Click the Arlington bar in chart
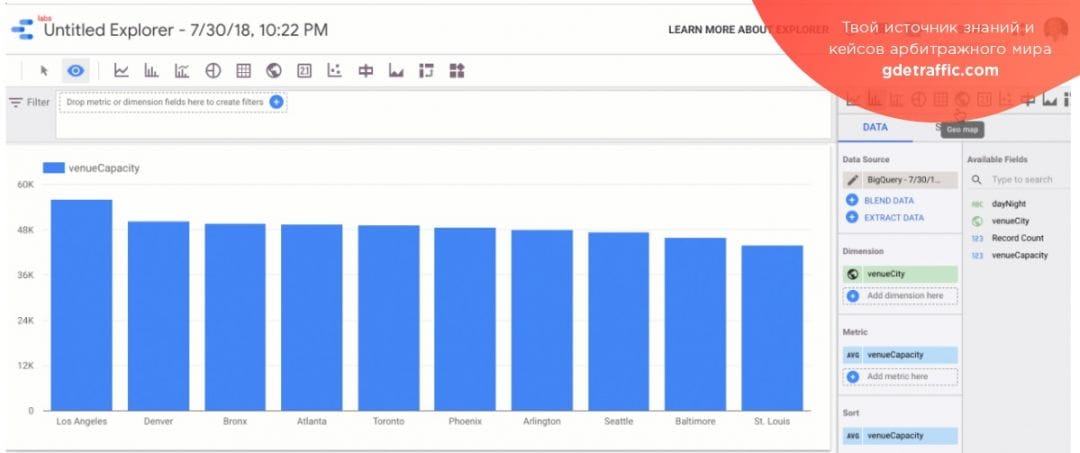 (541, 320)
